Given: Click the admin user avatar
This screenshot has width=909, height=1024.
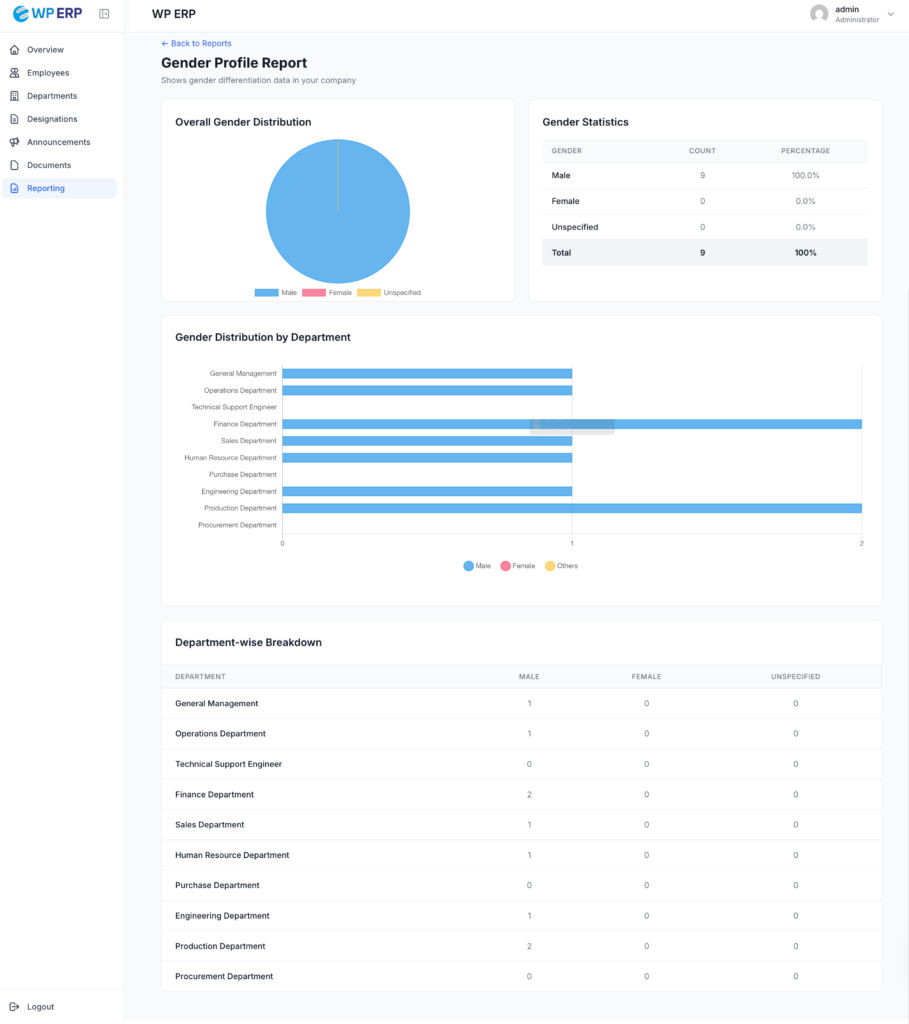Looking at the screenshot, I should point(819,14).
